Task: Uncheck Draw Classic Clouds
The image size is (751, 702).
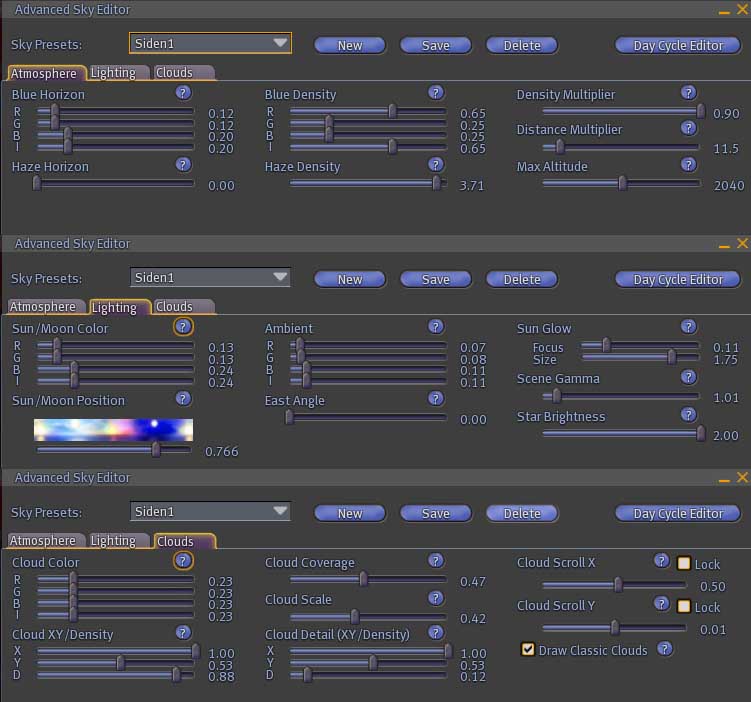Action: click(528, 649)
